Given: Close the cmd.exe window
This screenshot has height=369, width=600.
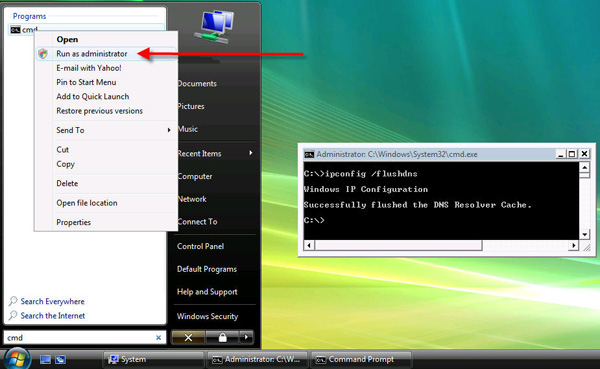Looking at the screenshot, I should 584,154.
